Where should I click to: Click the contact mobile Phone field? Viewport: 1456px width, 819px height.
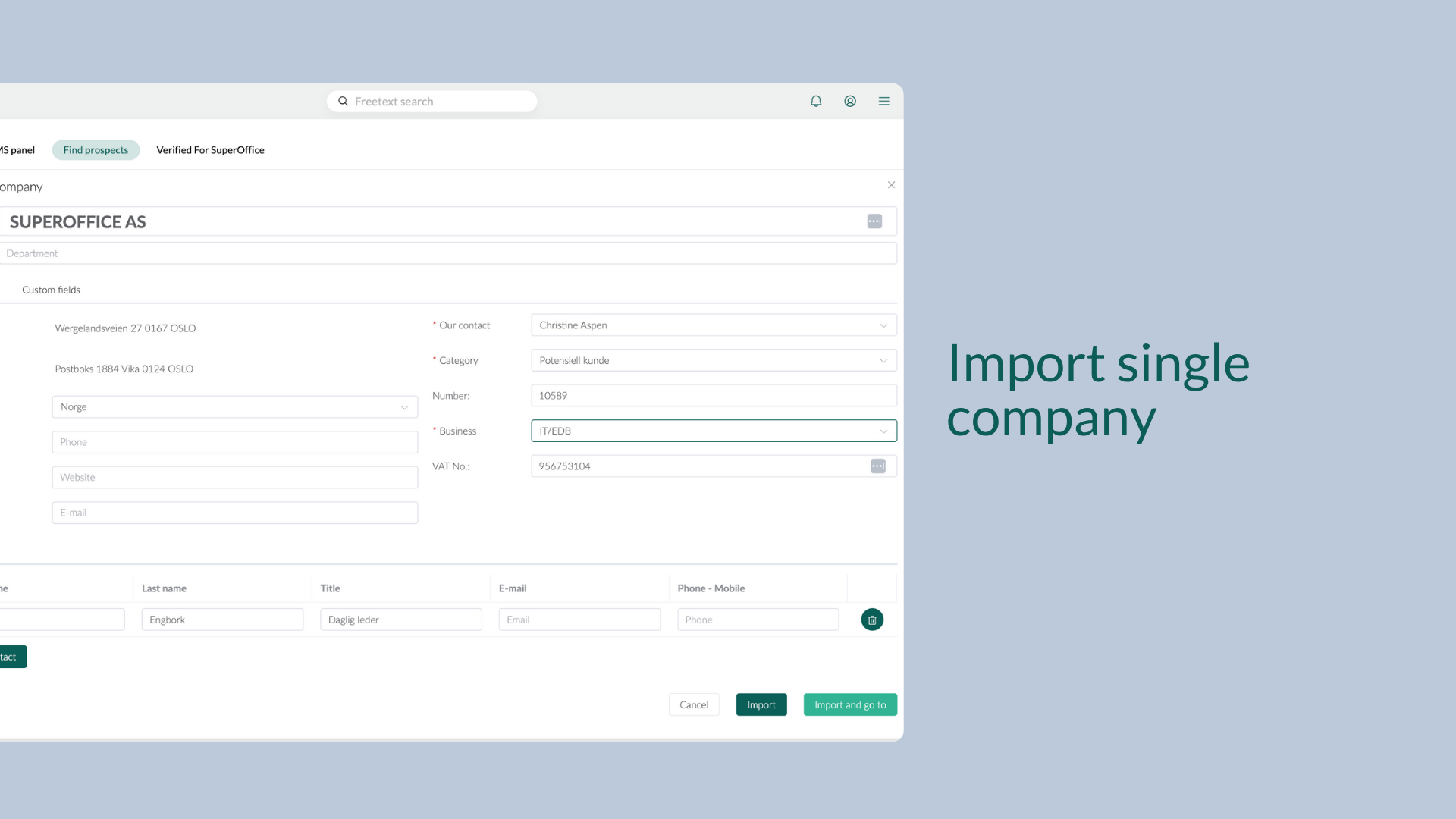(758, 620)
